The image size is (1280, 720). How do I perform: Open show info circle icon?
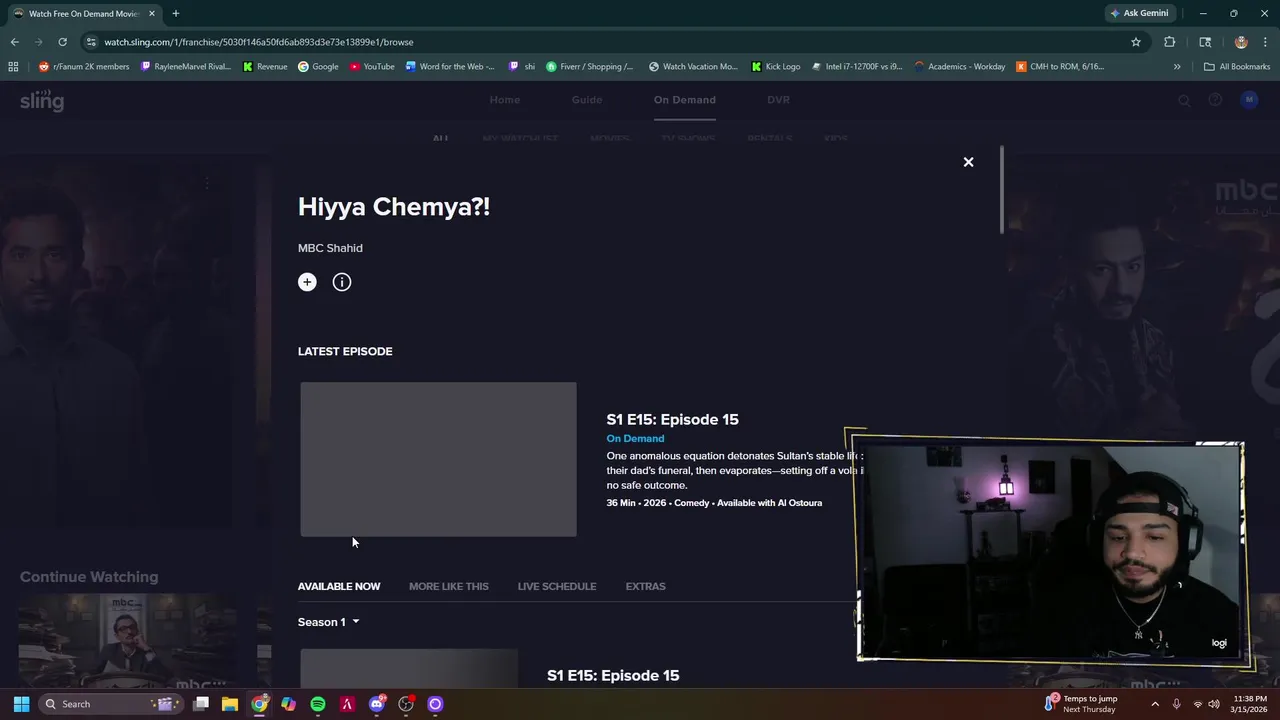pyautogui.click(x=342, y=282)
